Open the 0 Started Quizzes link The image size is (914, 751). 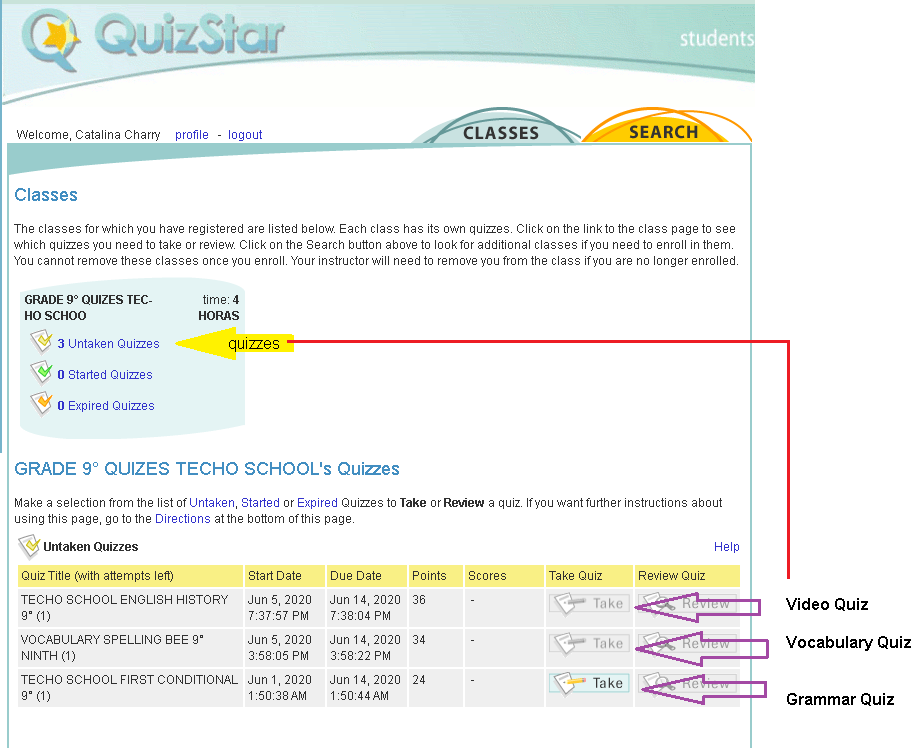(105, 374)
